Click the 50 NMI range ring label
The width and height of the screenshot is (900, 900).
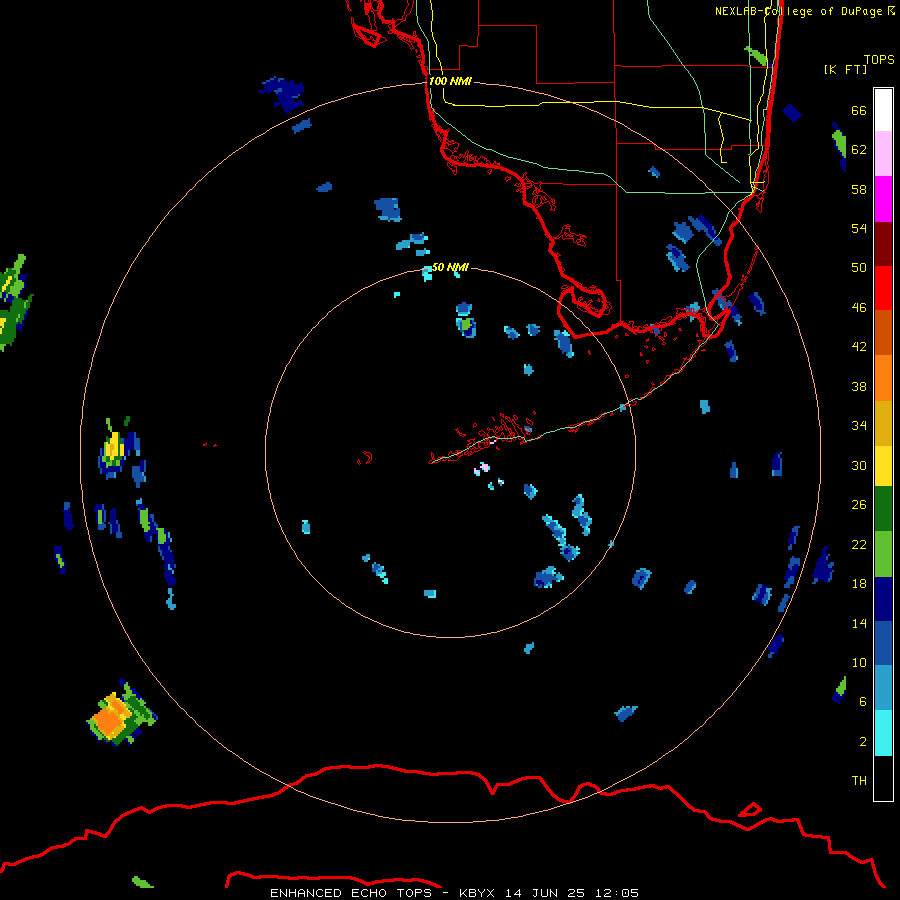tap(450, 267)
